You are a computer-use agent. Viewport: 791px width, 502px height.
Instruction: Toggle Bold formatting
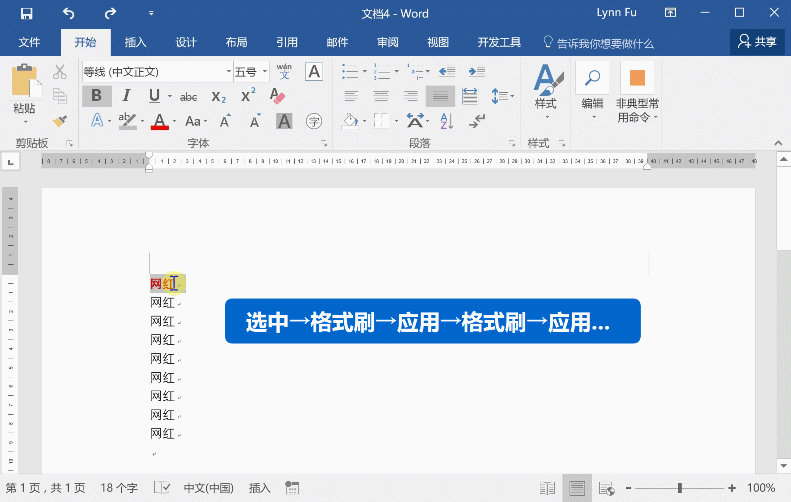coord(96,96)
